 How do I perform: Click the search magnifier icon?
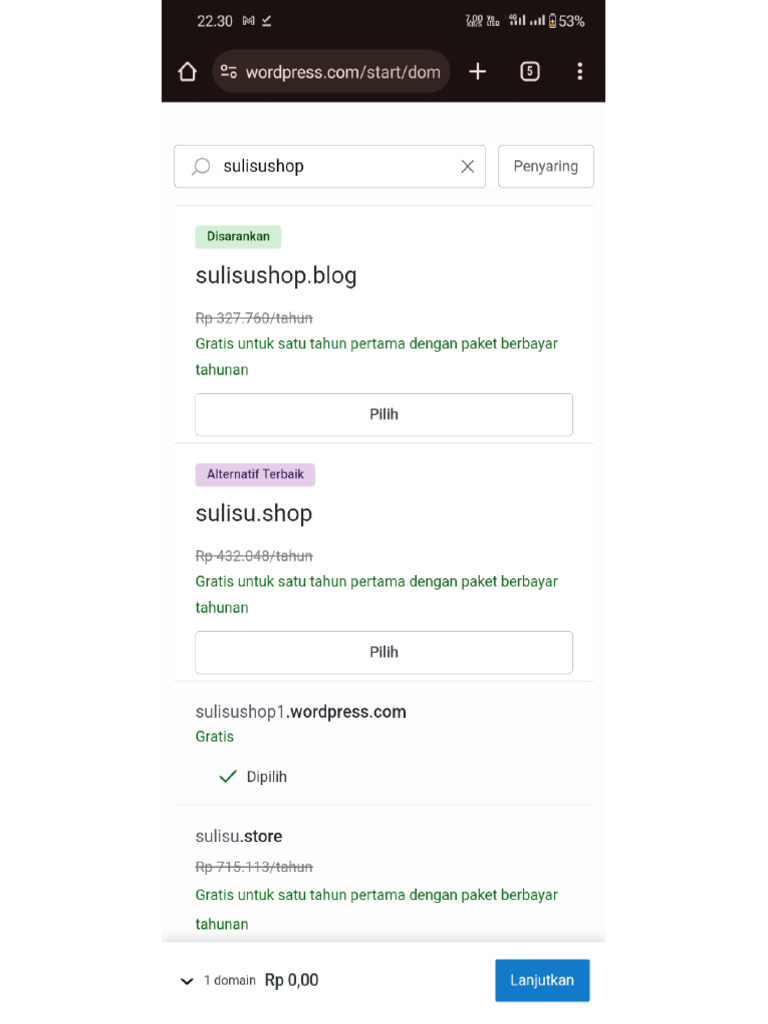[x=201, y=167]
